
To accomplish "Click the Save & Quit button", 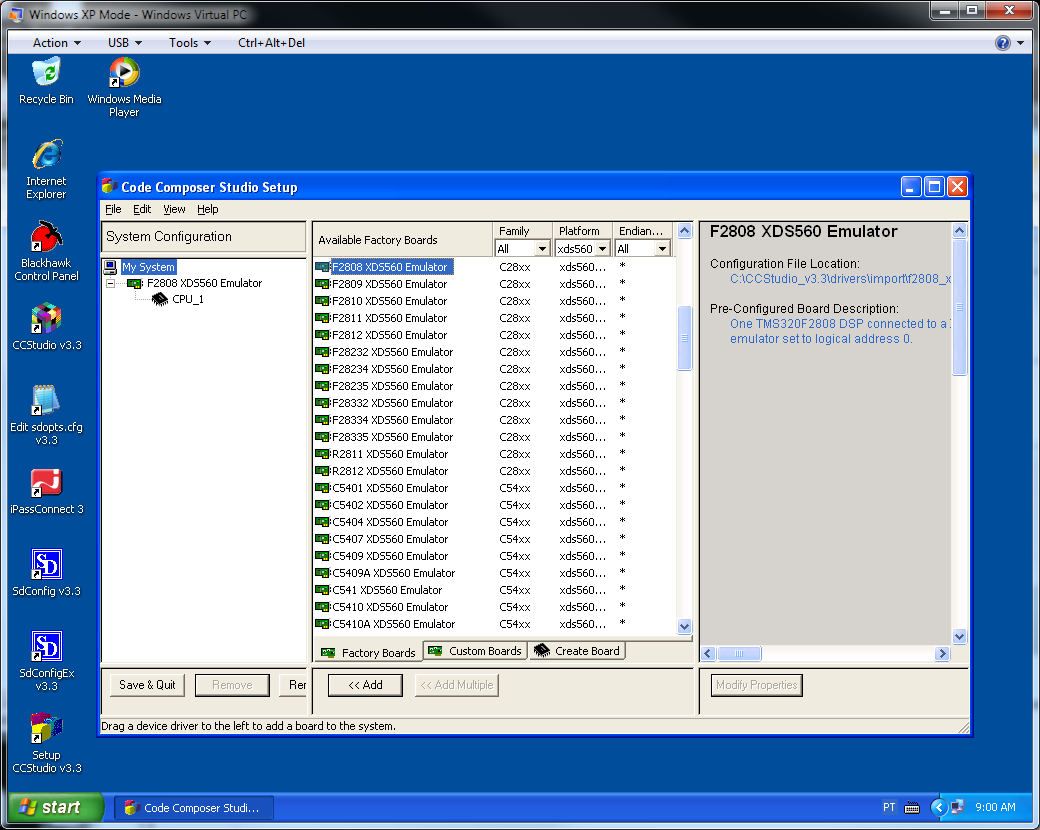I will click(147, 685).
